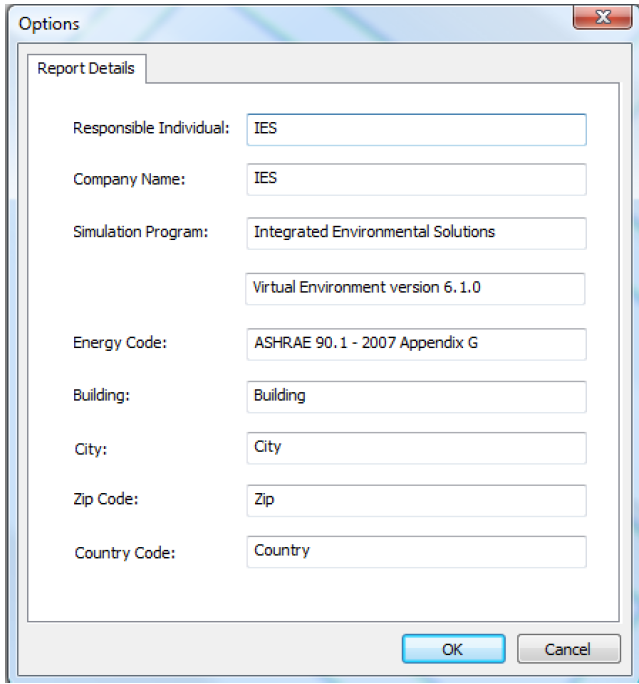Click the "Energy Code:" label
Viewport: 639px width, 684px height.
120,343
